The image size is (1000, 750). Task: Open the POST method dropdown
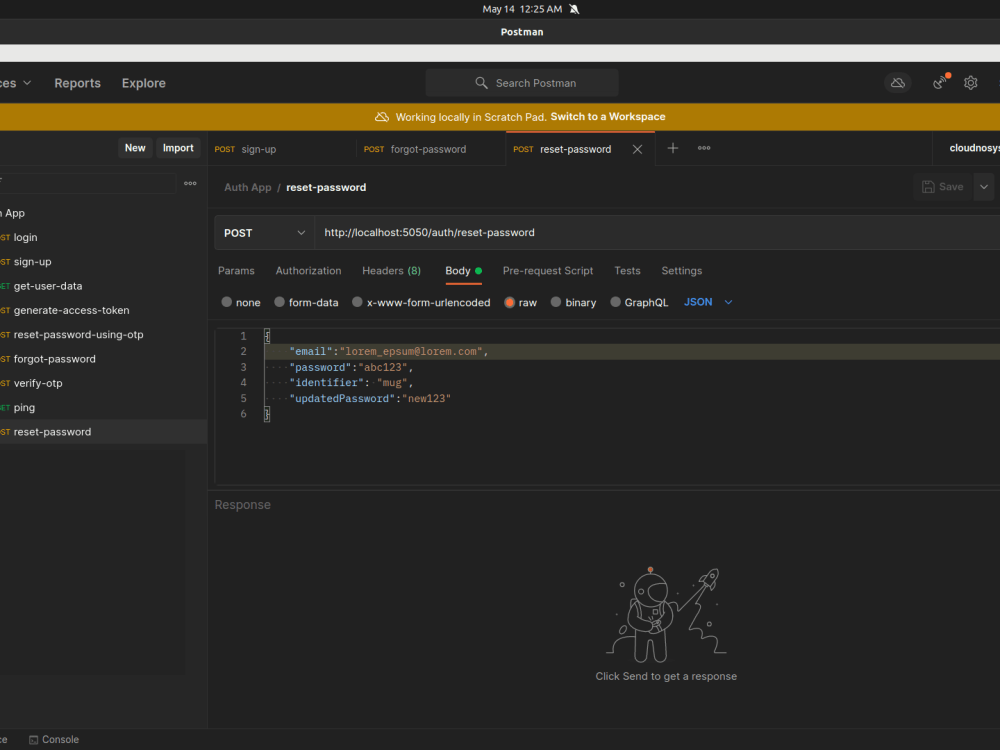(x=264, y=233)
